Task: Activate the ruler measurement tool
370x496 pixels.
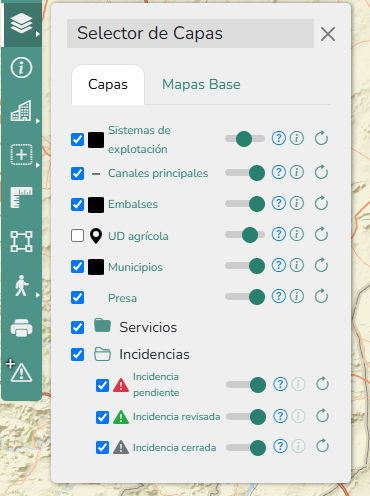Action: 21,197
